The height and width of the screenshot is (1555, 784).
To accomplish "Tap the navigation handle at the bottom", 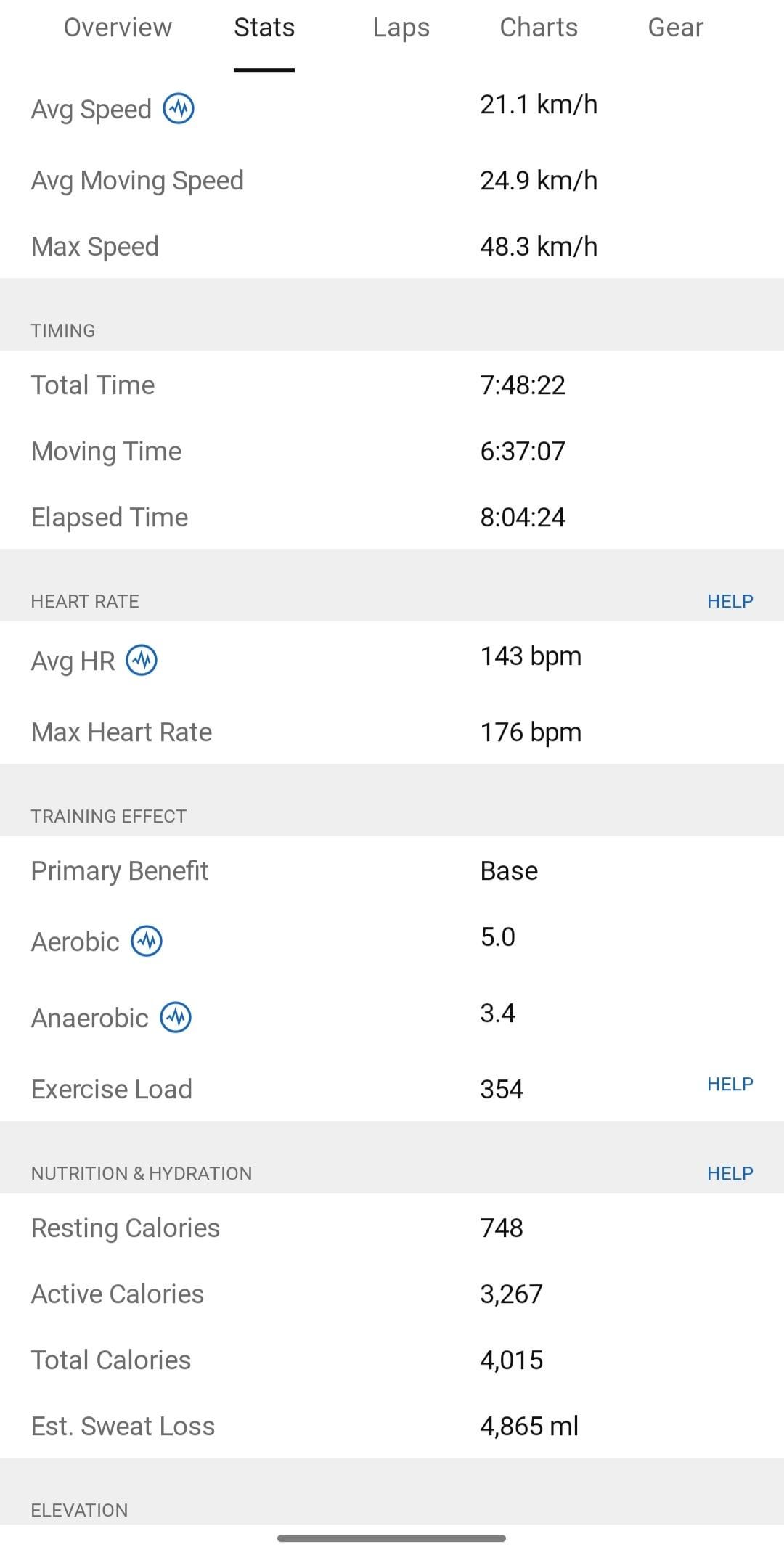I will tap(392, 1538).
